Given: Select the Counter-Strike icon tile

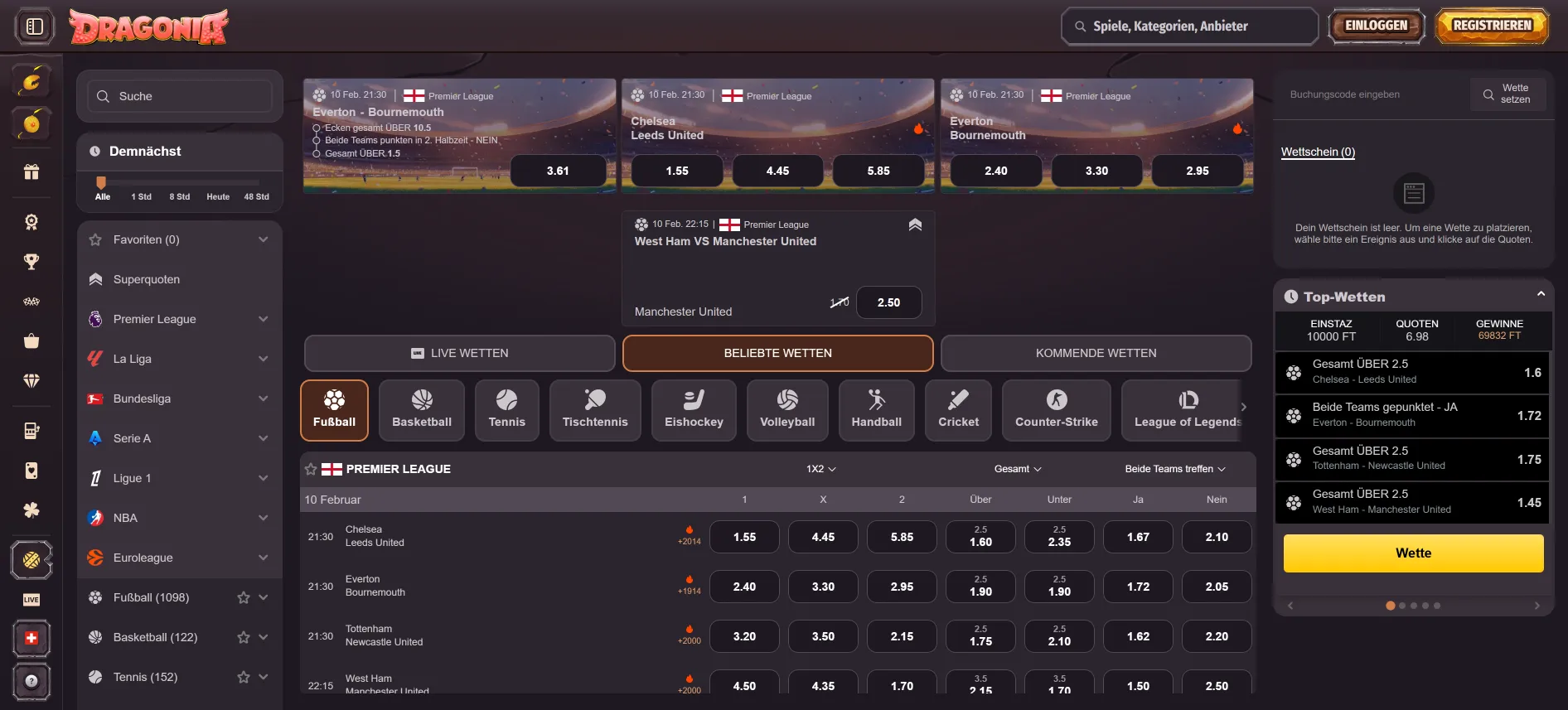Looking at the screenshot, I should pyautogui.click(x=1056, y=410).
